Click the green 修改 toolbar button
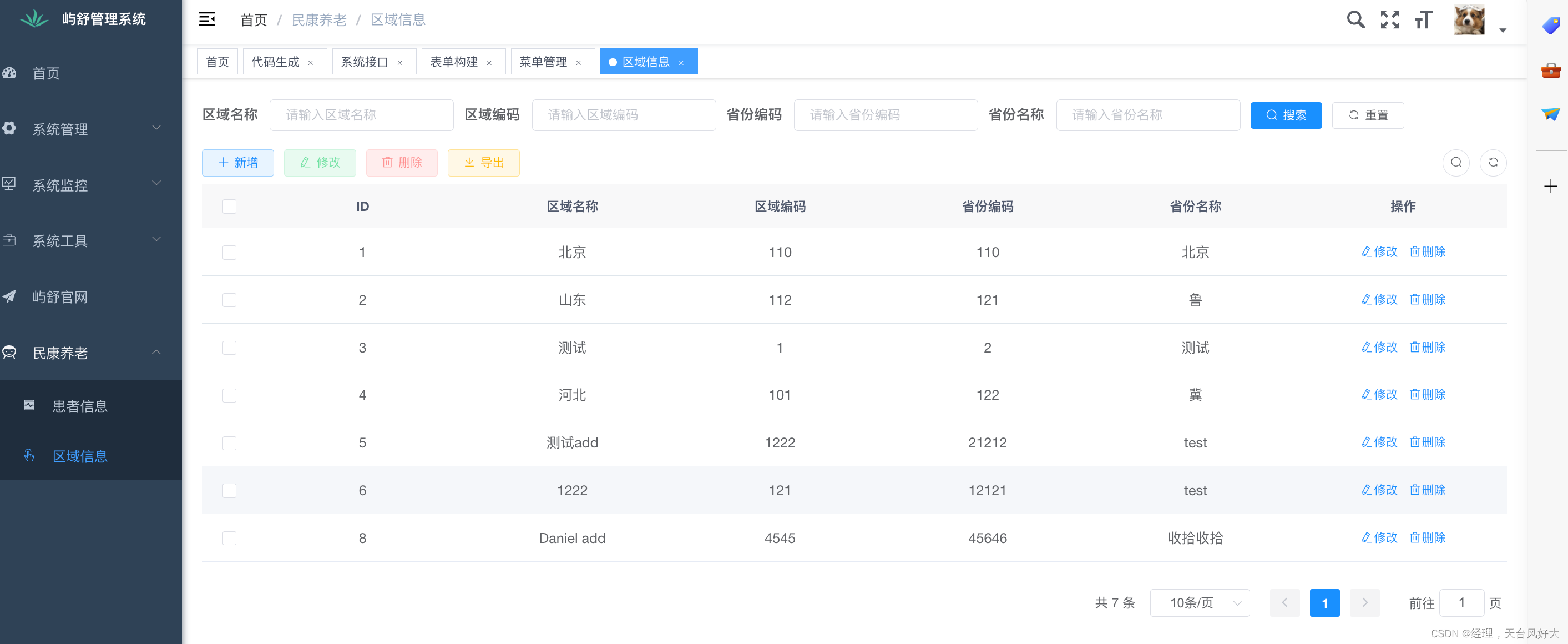 click(320, 163)
